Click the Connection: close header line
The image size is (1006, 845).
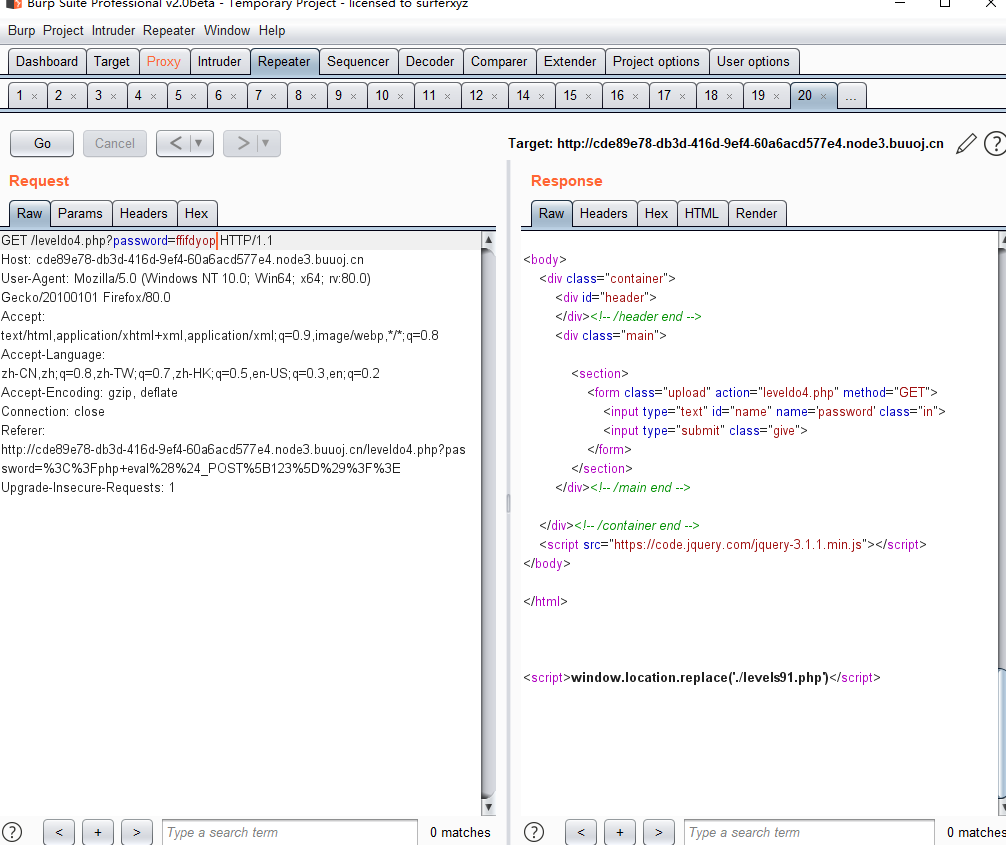tap(53, 411)
